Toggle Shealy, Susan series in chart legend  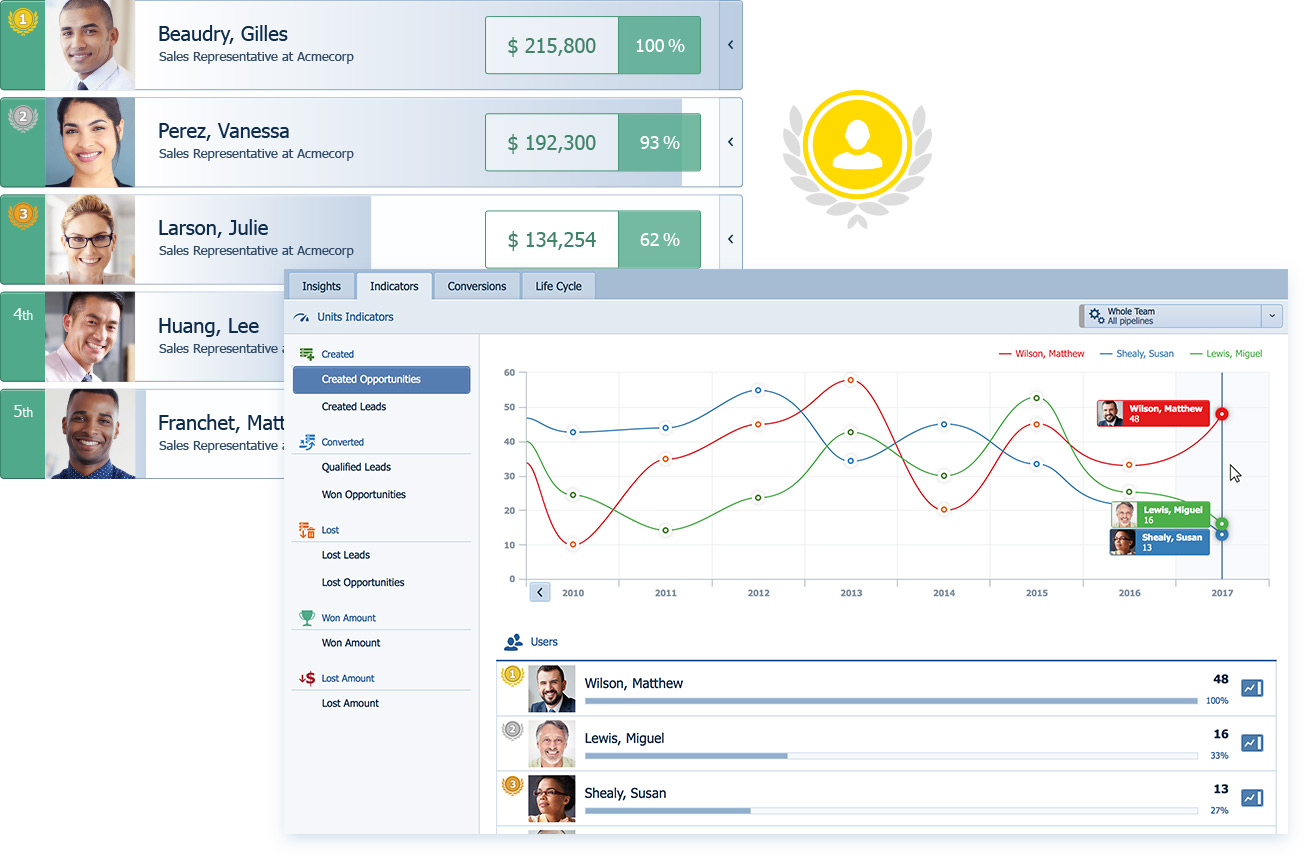point(1137,354)
